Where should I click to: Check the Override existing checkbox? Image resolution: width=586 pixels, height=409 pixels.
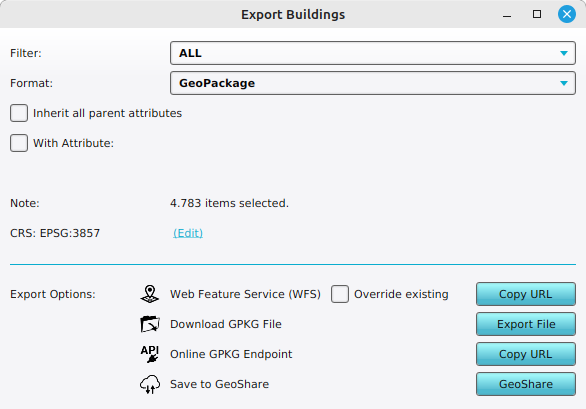(x=340, y=294)
